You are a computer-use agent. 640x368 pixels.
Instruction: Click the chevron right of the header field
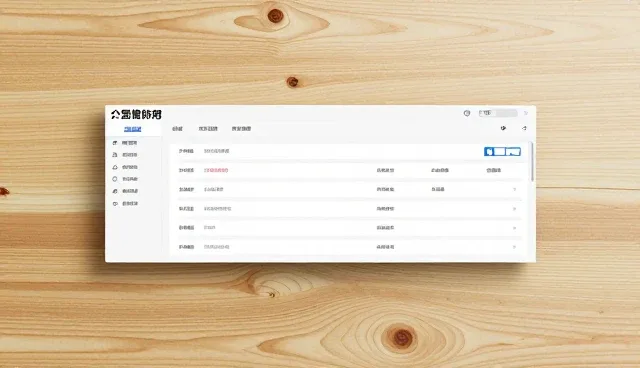(x=526, y=113)
